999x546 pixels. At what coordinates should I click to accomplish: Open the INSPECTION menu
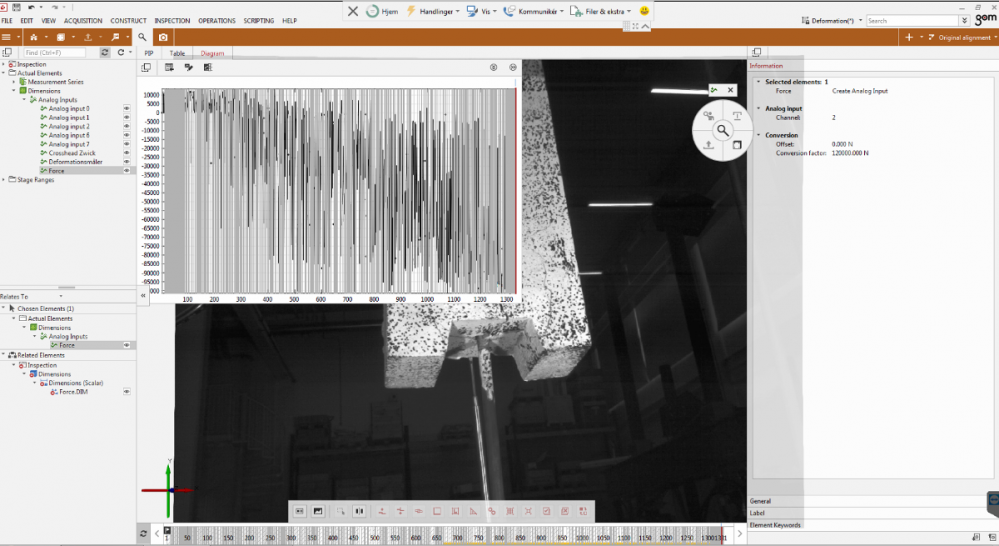pos(172,20)
